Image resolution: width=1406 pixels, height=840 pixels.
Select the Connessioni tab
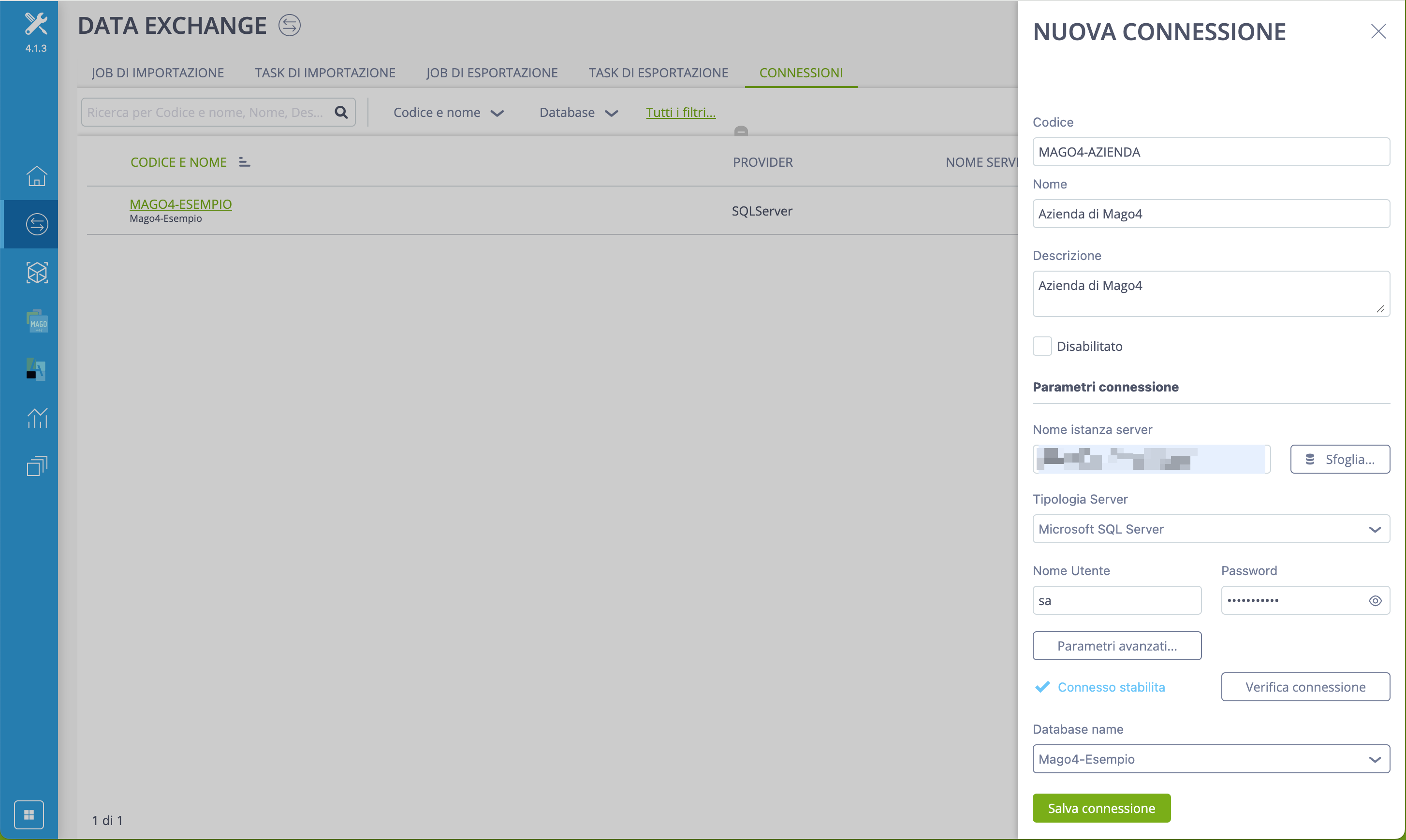click(x=801, y=72)
